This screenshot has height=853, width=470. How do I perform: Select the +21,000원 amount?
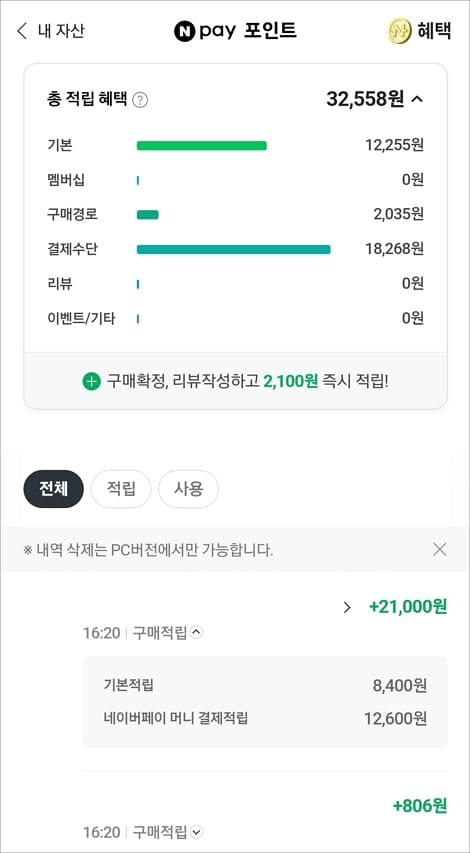click(408, 607)
